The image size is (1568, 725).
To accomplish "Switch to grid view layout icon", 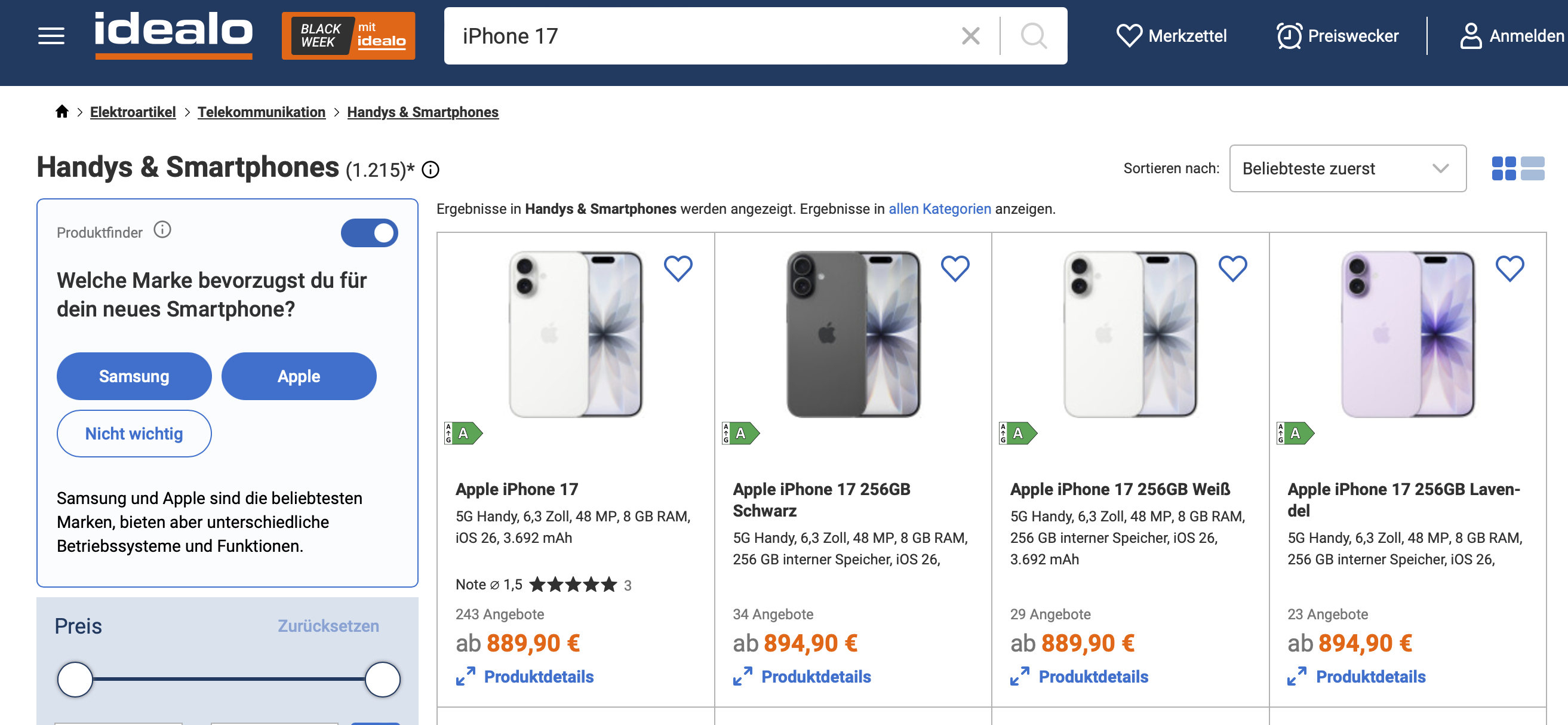I will (x=1504, y=168).
